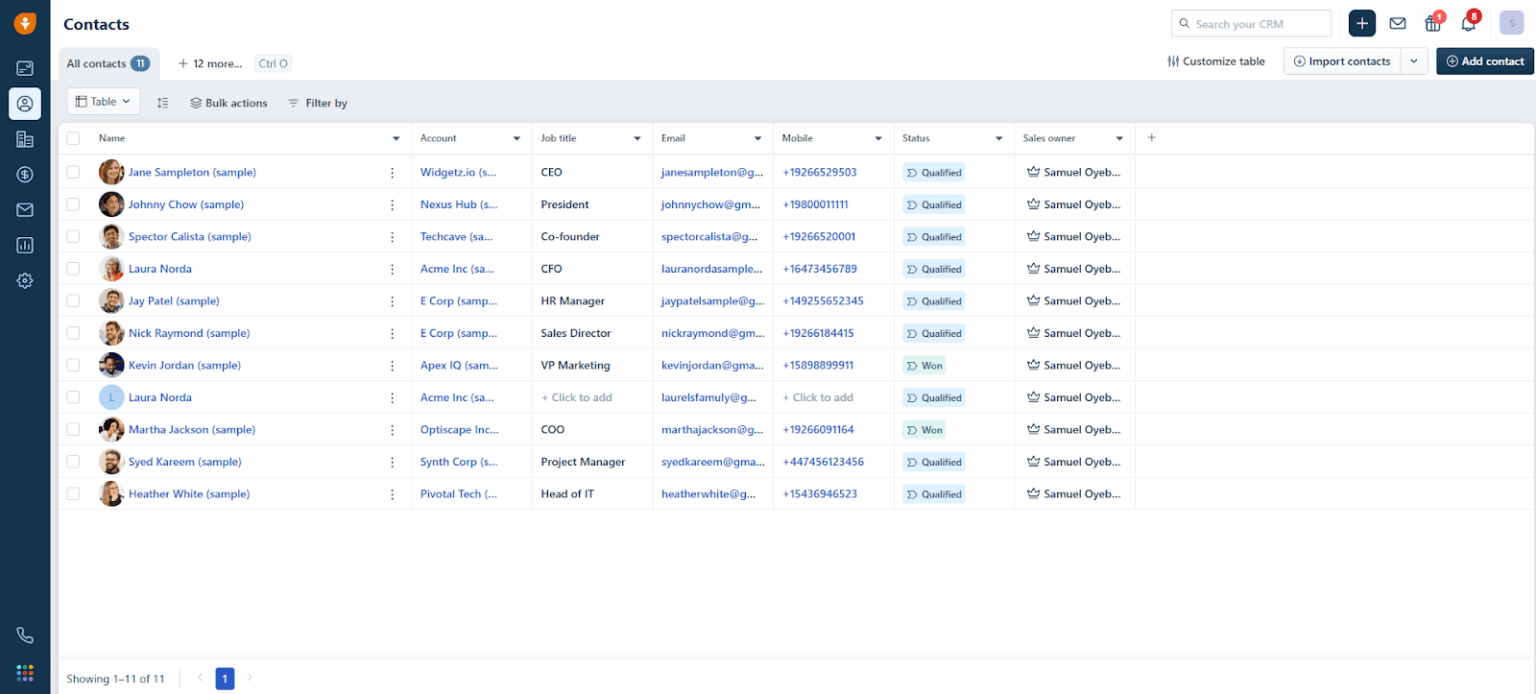The height and width of the screenshot is (694, 1536).
Task: Click the Add contact button
Action: tap(1484, 61)
